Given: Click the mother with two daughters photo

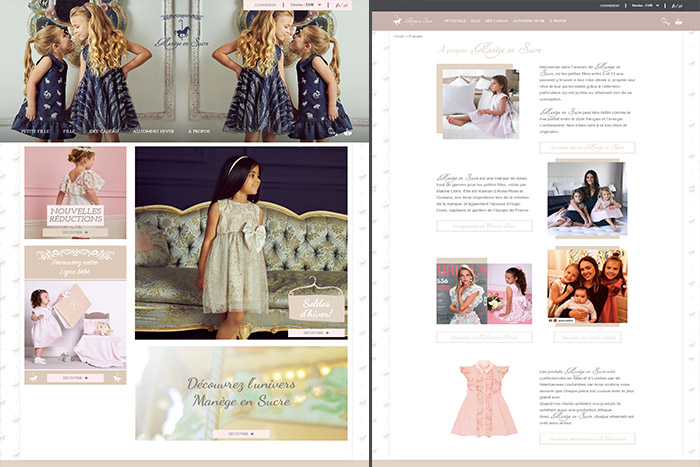Looking at the screenshot, I should [587, 198].
